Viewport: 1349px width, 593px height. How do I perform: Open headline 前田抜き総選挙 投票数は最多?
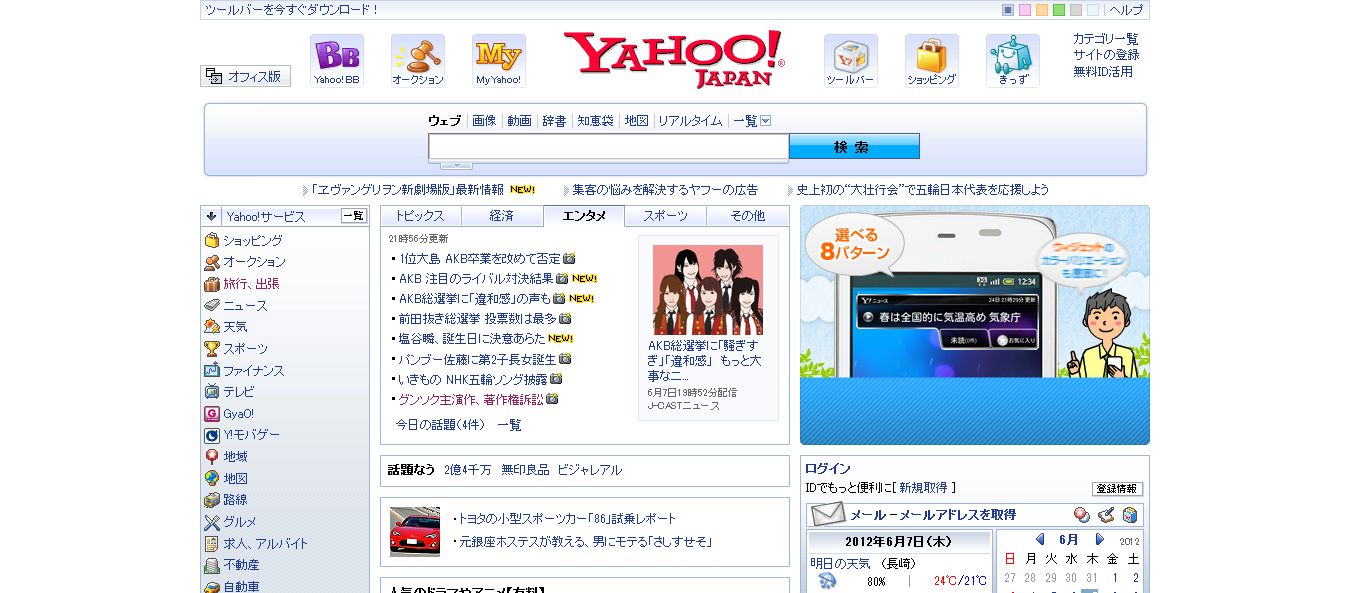coord(478,318)
